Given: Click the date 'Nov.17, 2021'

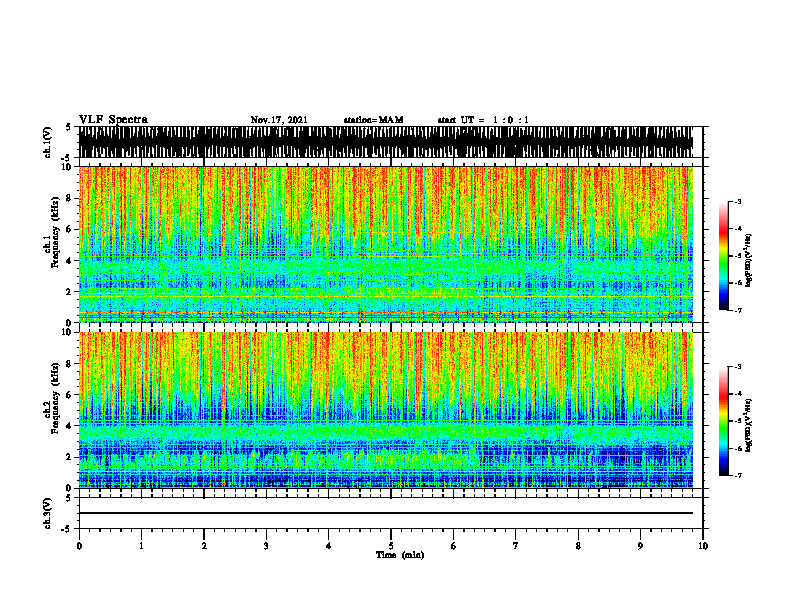Looking at the screenshot, I should (x=279, y=120).
